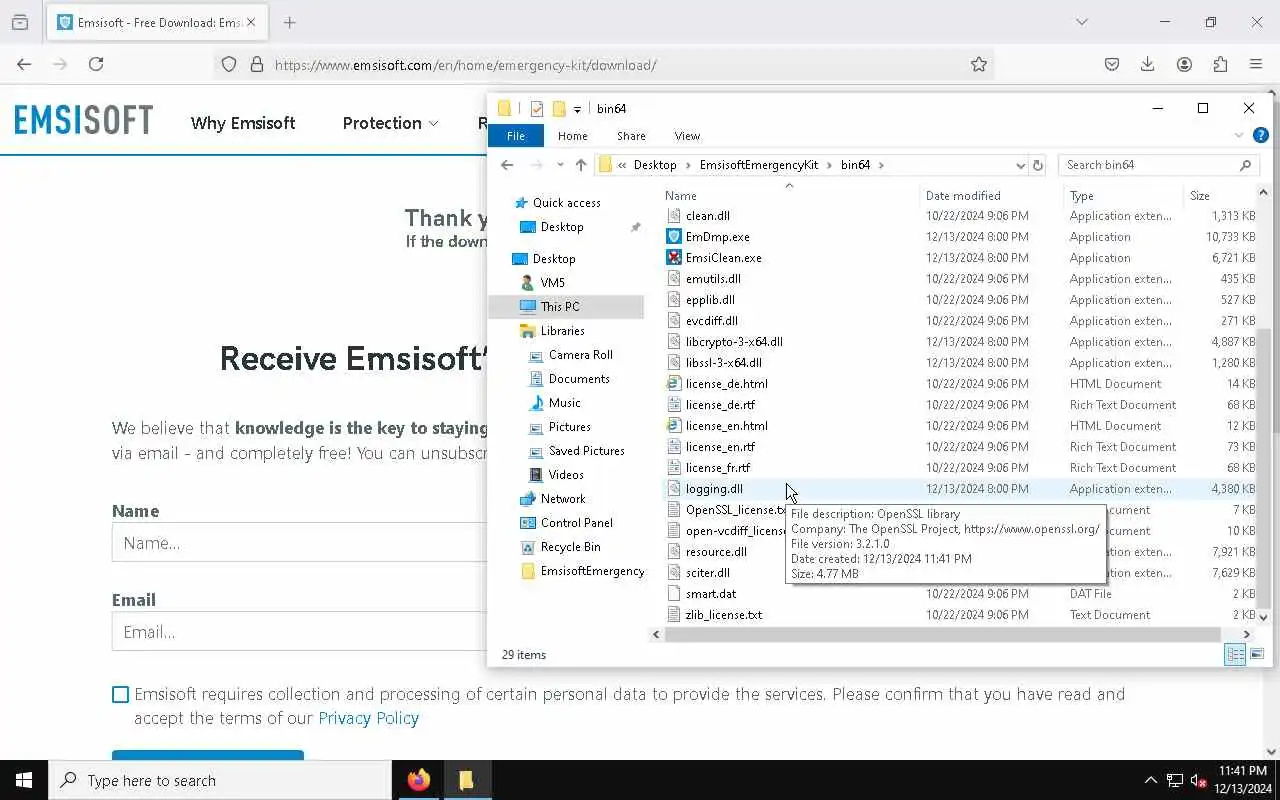
Task: Open the Protection menu dropdown
Action: (390, 123)
